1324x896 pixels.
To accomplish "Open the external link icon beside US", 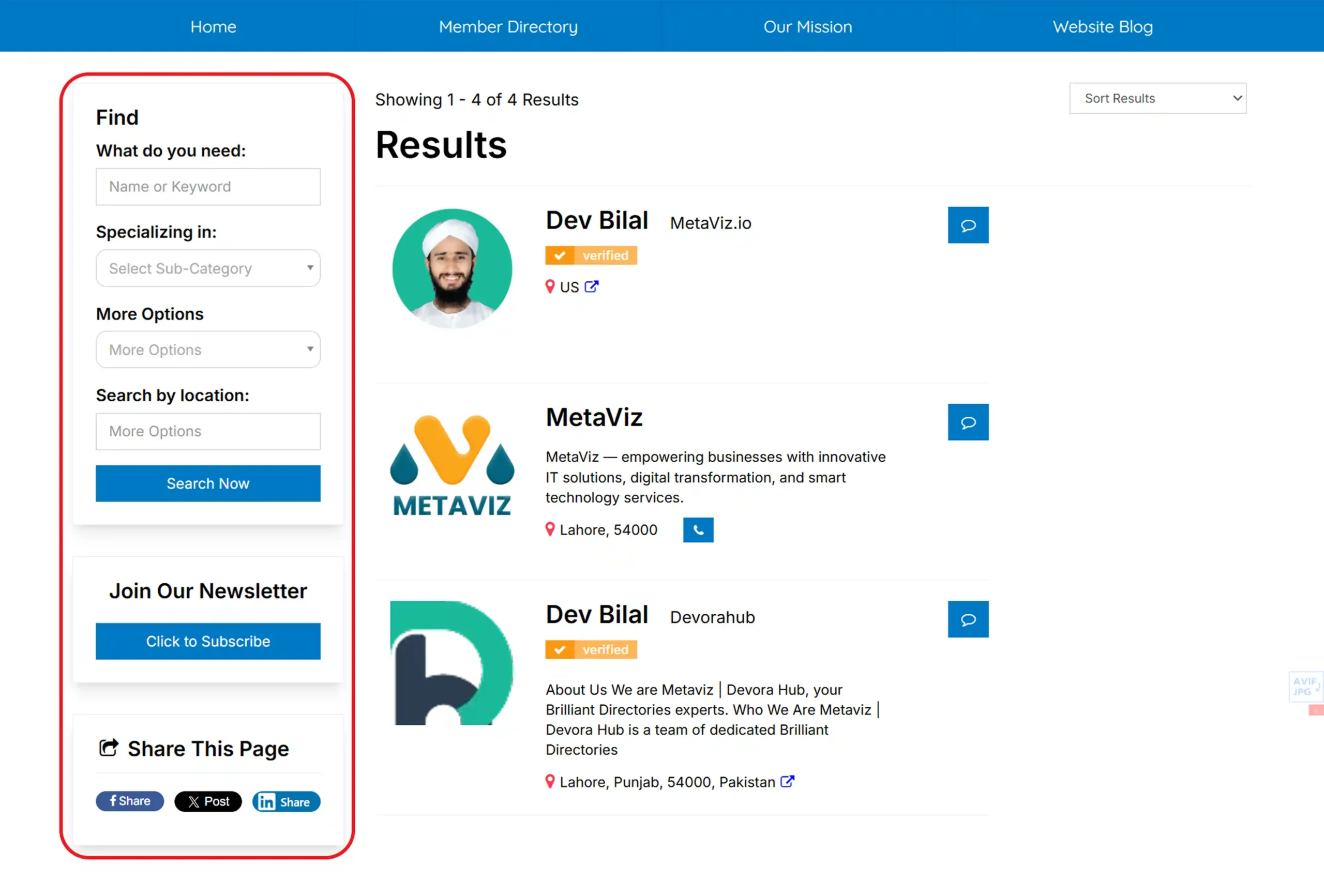I will [x=591, y=286].
